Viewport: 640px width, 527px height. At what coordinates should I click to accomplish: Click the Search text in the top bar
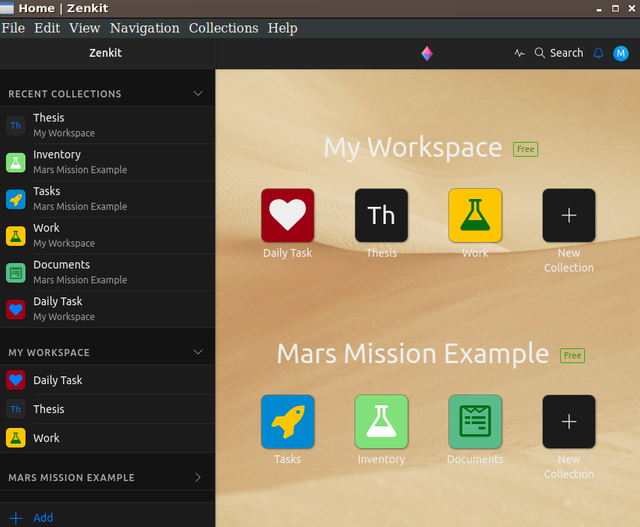(567, 53)
